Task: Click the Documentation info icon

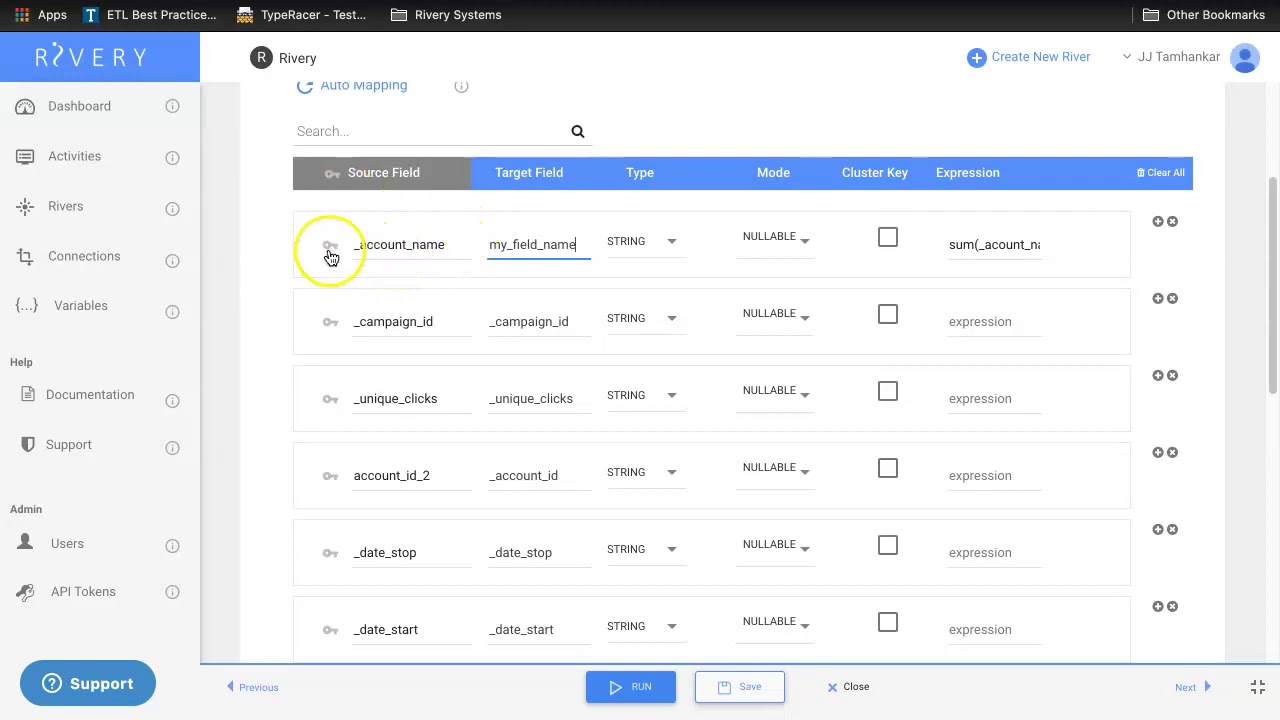Action: [172, 401]
